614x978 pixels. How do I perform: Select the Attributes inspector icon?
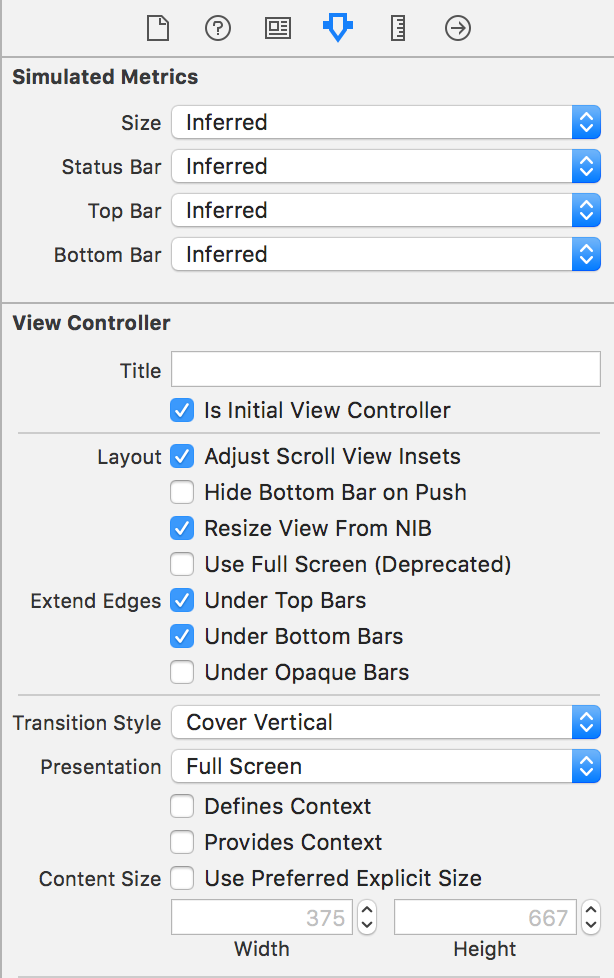click(x=338, y=28)
